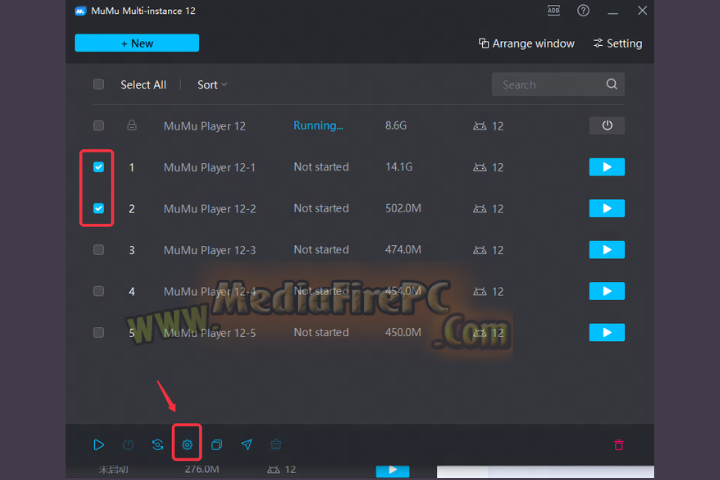Click the MuMu logo in title bar
This screenshot has height=480, width=720.
tap(80, 11)
